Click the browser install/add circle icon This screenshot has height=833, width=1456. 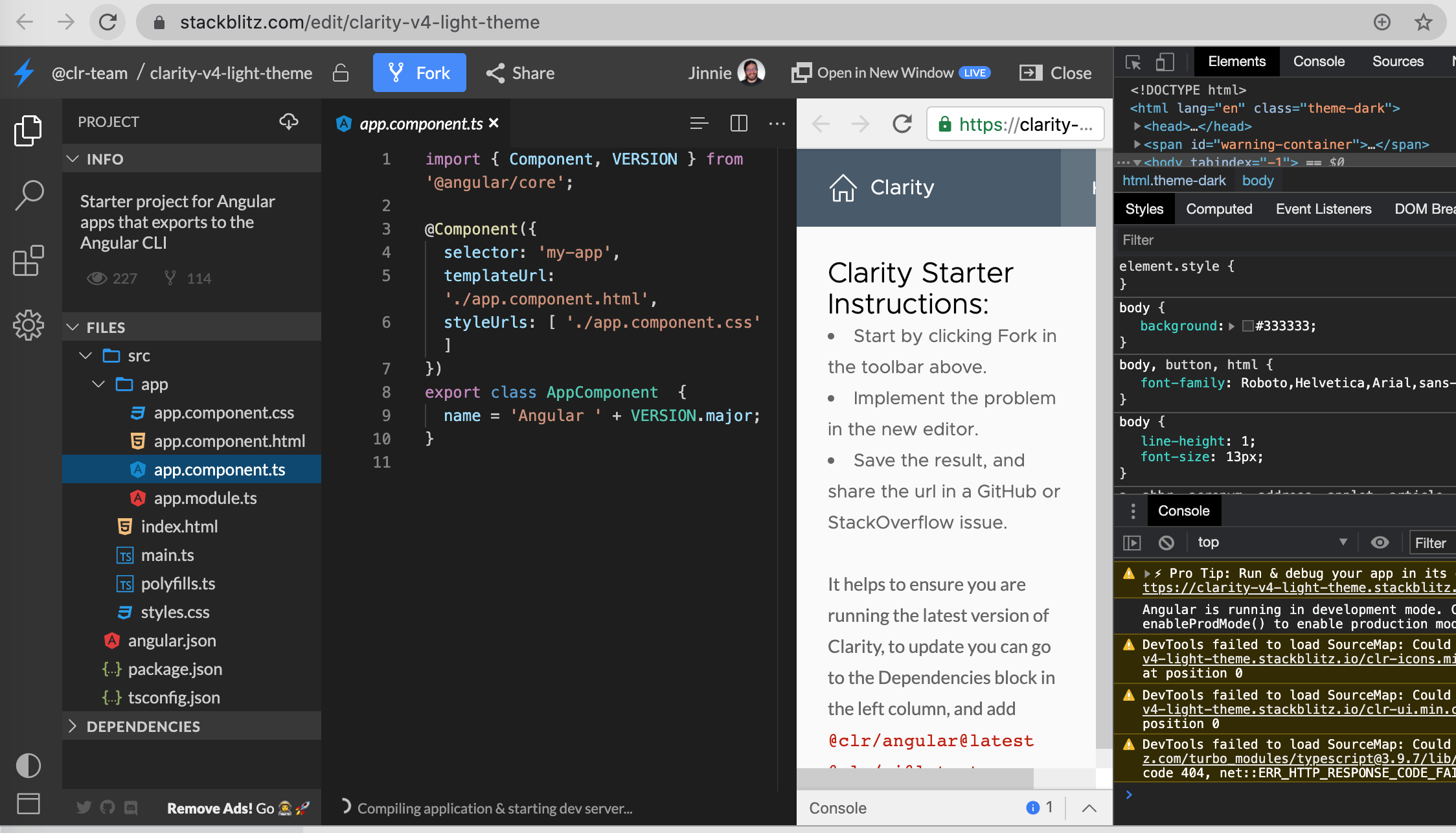tap(1382, 22)
